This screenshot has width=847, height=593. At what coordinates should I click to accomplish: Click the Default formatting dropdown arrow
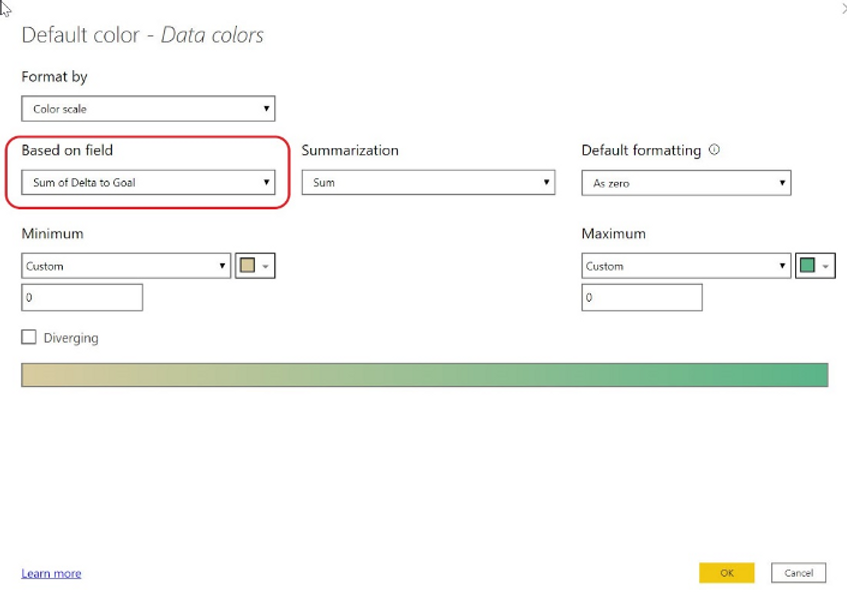coord(783,183)
